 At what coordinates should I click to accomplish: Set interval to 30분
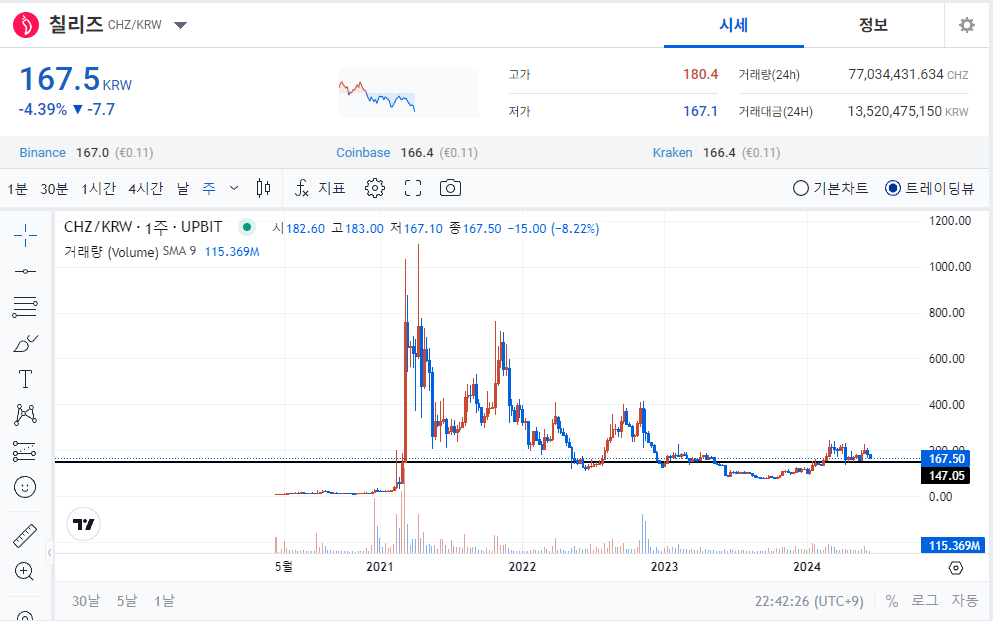pos(54,189)
